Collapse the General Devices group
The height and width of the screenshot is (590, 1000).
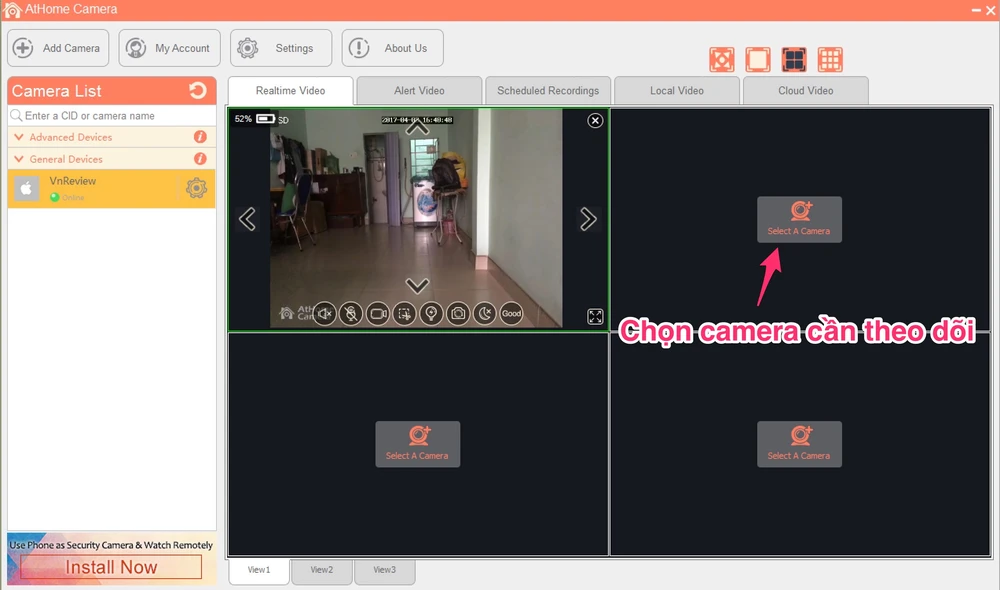19,159
